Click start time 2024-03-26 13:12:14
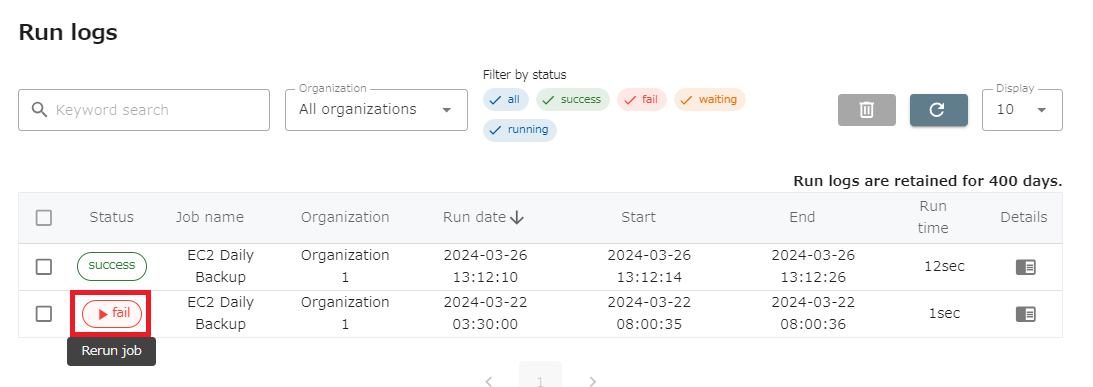This screenshot has width=1093, height=387. coord(649,266)
